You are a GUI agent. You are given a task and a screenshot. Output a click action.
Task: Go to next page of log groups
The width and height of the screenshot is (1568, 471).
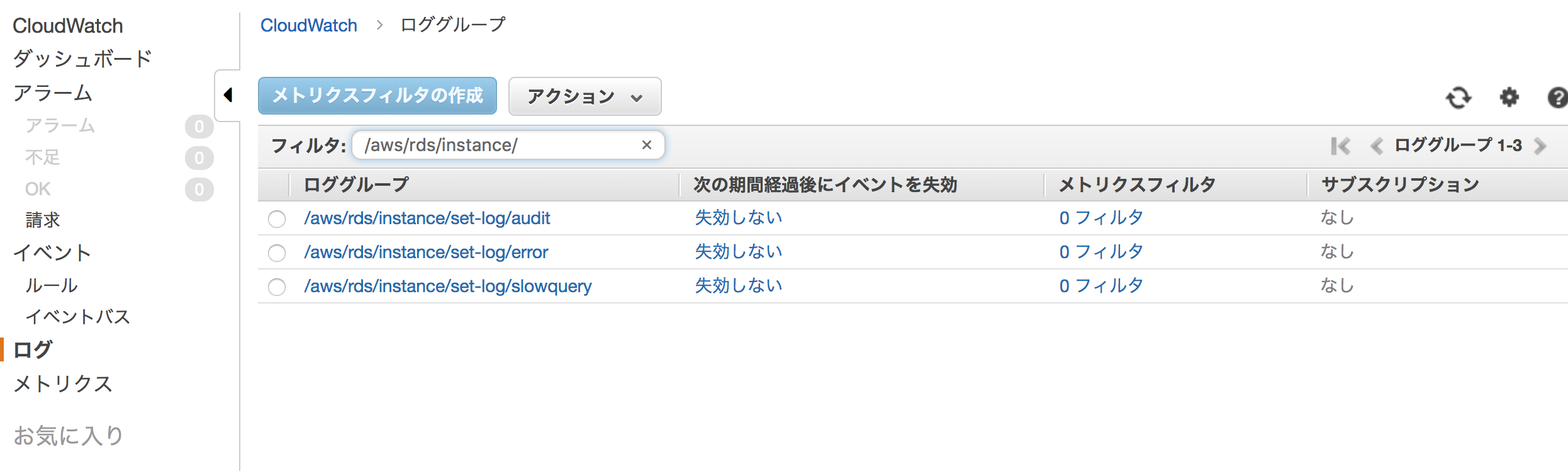click(1540, 146)
